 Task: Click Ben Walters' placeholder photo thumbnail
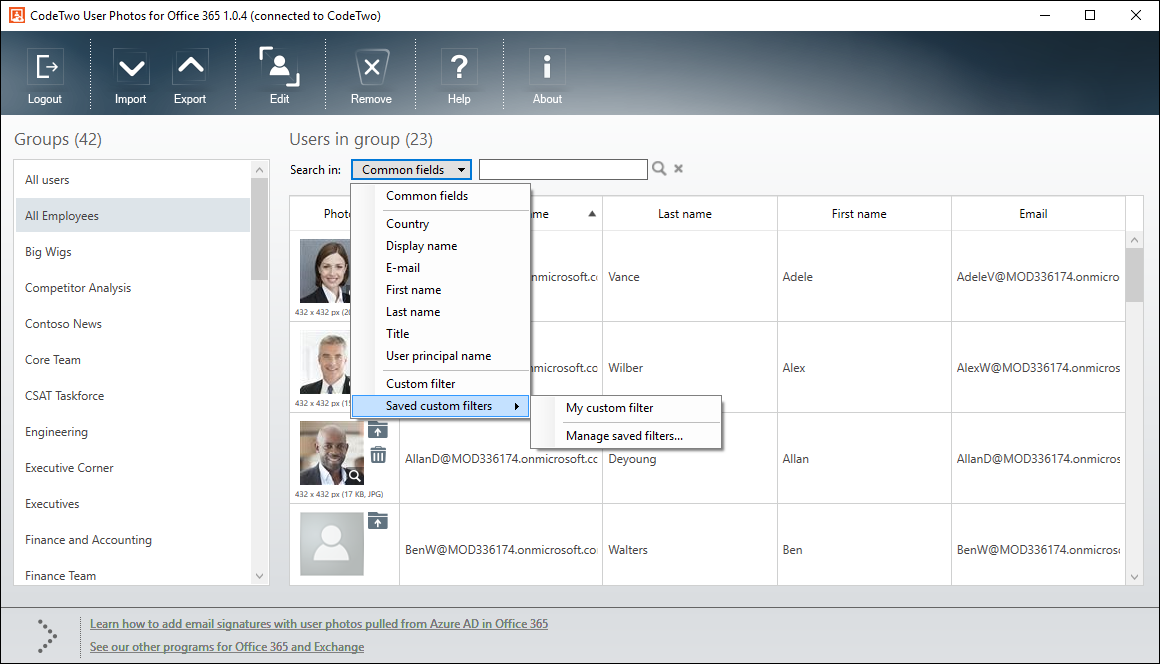(x=331, y=544)
